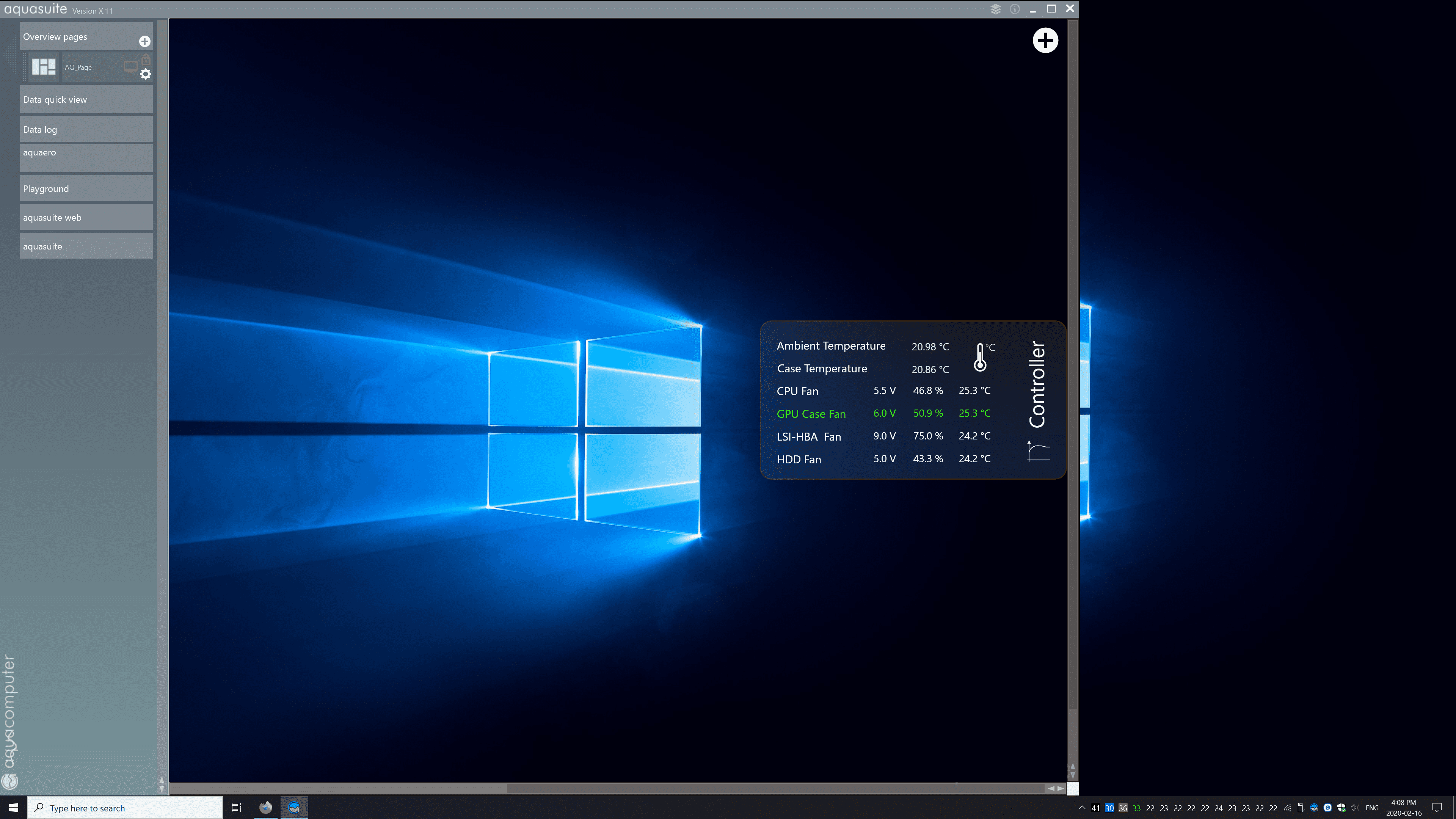
Task: Toggle AQ_Page desktop mode monitor icon
Action: 130,67
